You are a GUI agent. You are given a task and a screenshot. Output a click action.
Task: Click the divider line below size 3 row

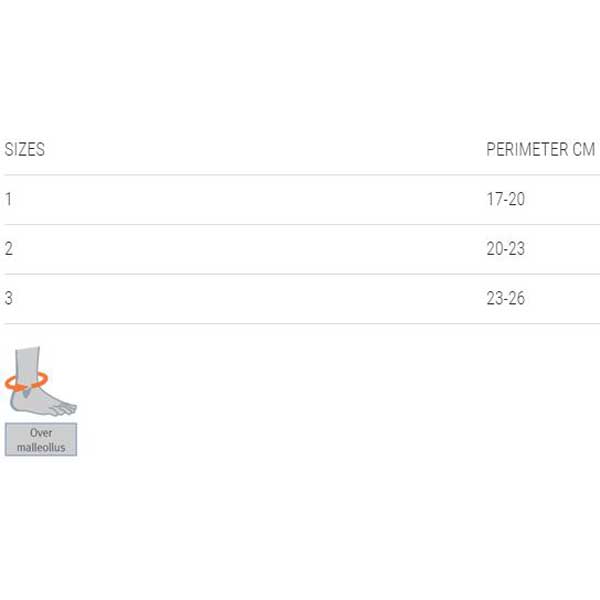coord(302,323)
